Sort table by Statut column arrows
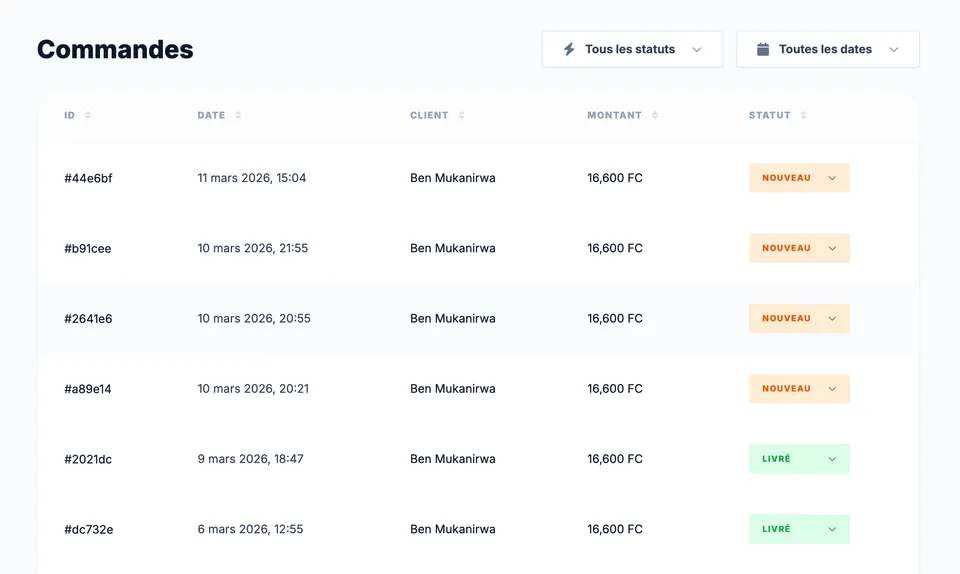Image resolution: width=960 pixels, height=574 pixels. (804, 115)
